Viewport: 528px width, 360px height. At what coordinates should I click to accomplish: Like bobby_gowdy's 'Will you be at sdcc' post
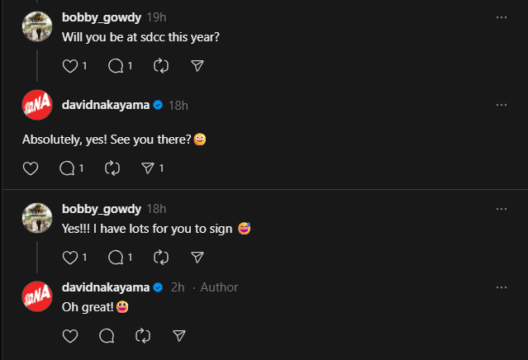point(70,66)
